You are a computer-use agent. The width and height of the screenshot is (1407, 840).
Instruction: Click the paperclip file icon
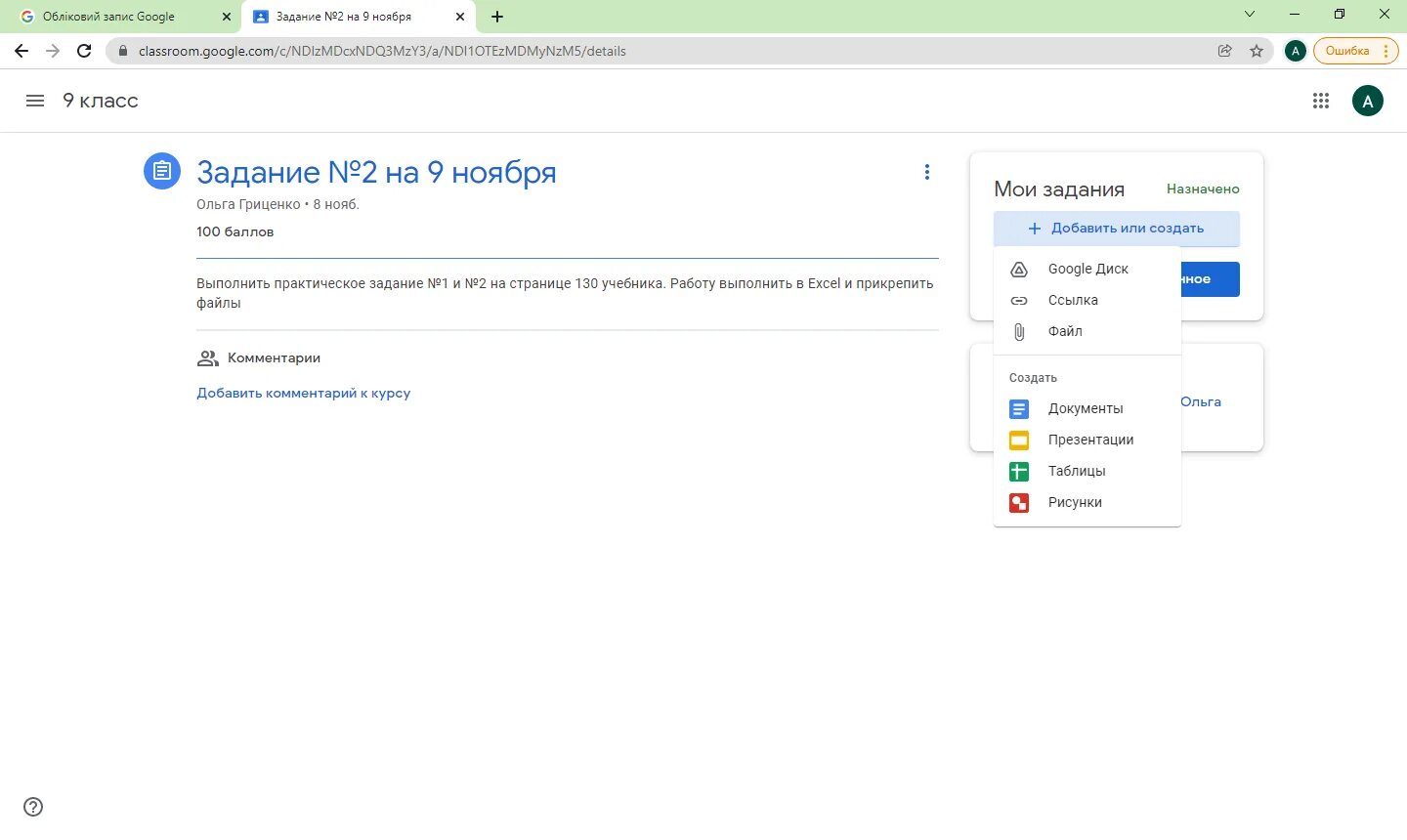[x=1019, y=331]
